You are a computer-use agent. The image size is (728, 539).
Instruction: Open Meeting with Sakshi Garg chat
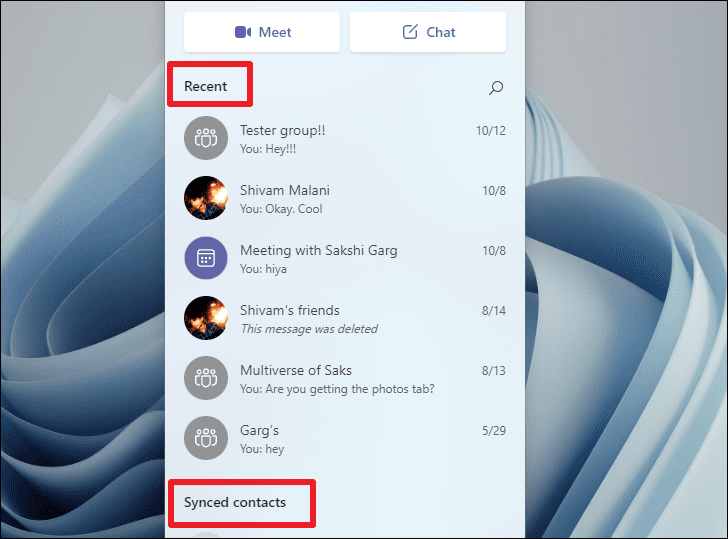click(x=344, y=258)
